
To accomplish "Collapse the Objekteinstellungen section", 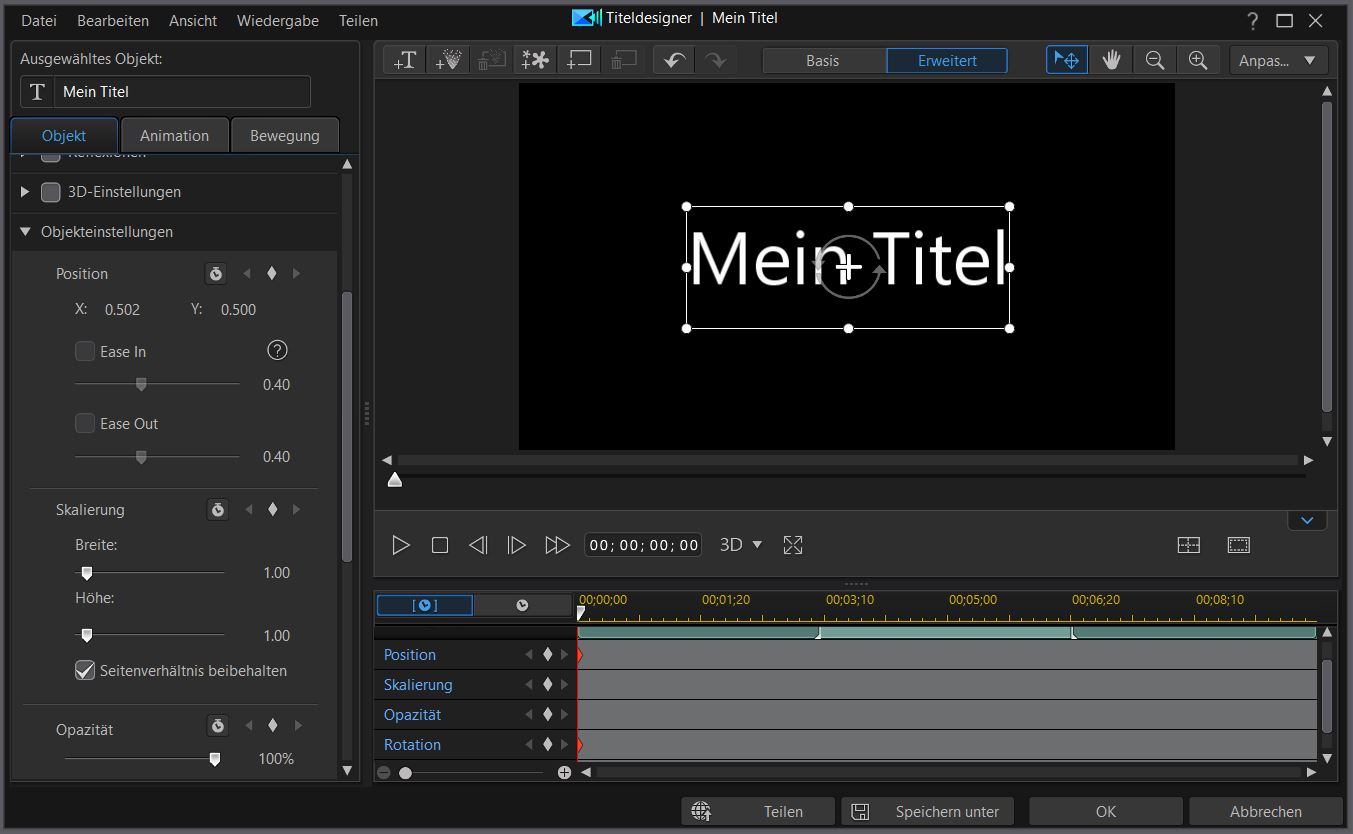I will click(x=25, y=231).
